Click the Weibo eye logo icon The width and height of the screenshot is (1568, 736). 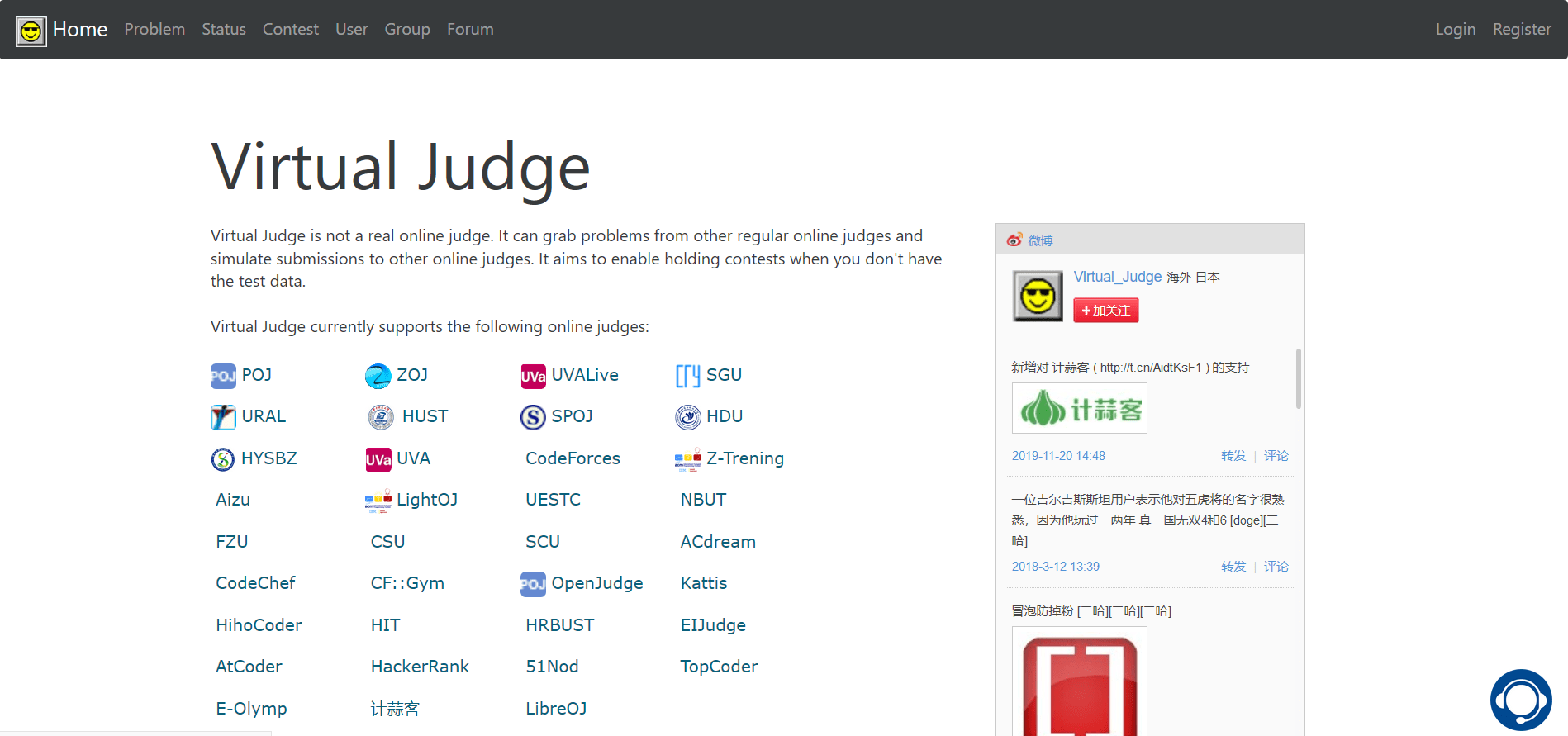pos(1014,240)
